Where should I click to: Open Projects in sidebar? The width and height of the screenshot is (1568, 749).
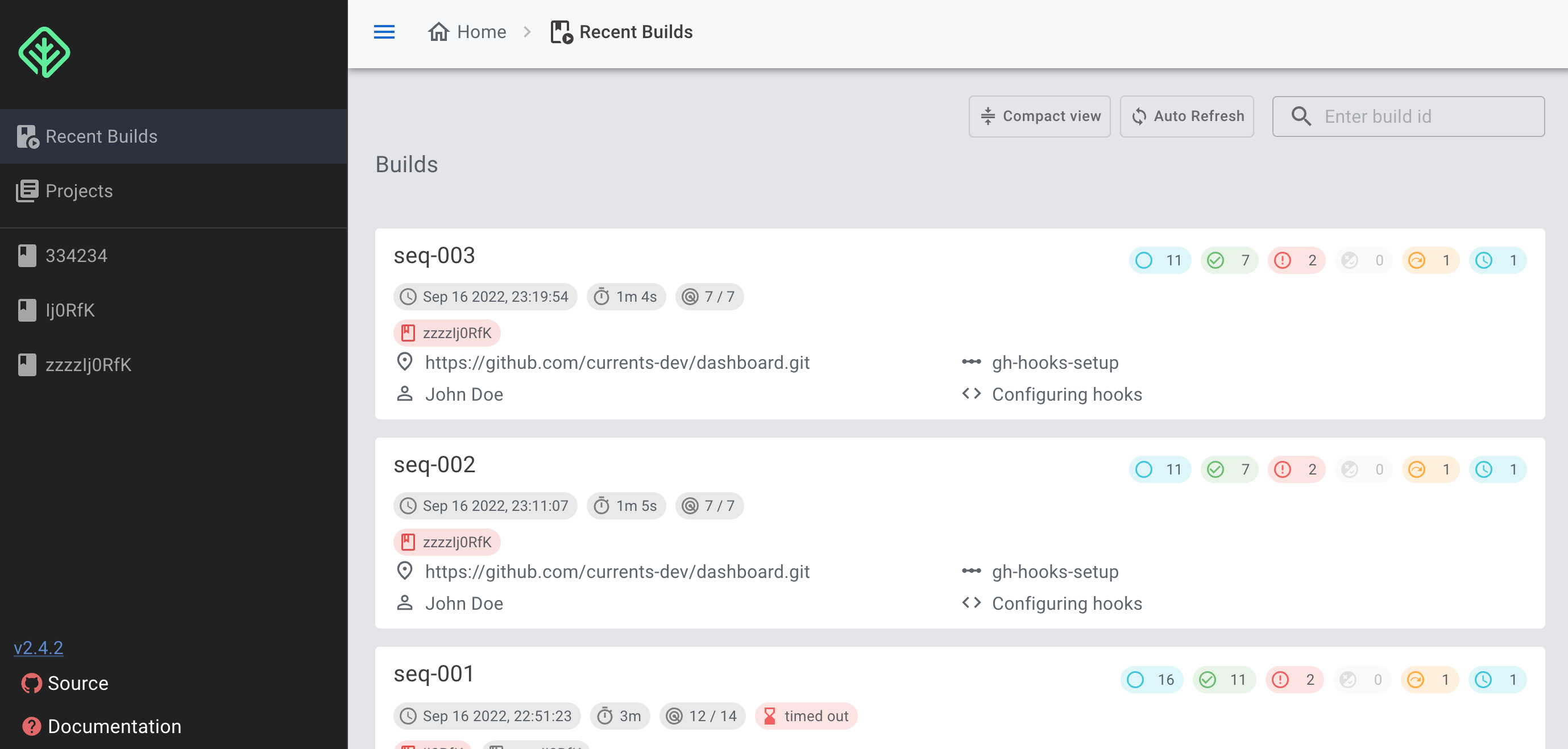[78, 191]
